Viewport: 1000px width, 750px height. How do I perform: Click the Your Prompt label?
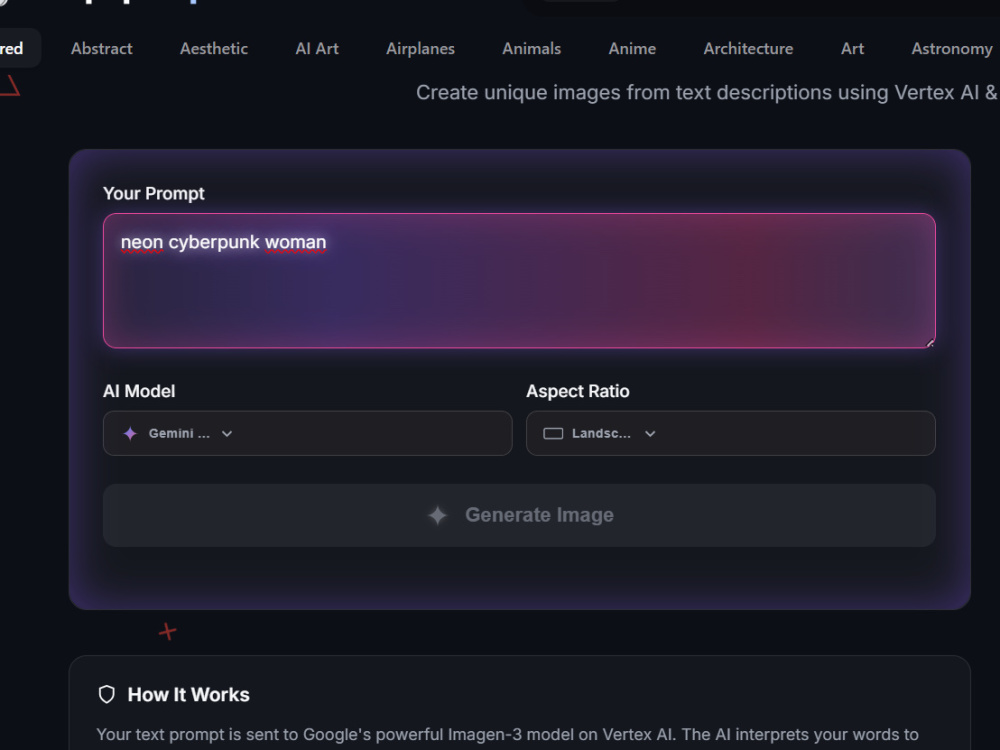154,193
